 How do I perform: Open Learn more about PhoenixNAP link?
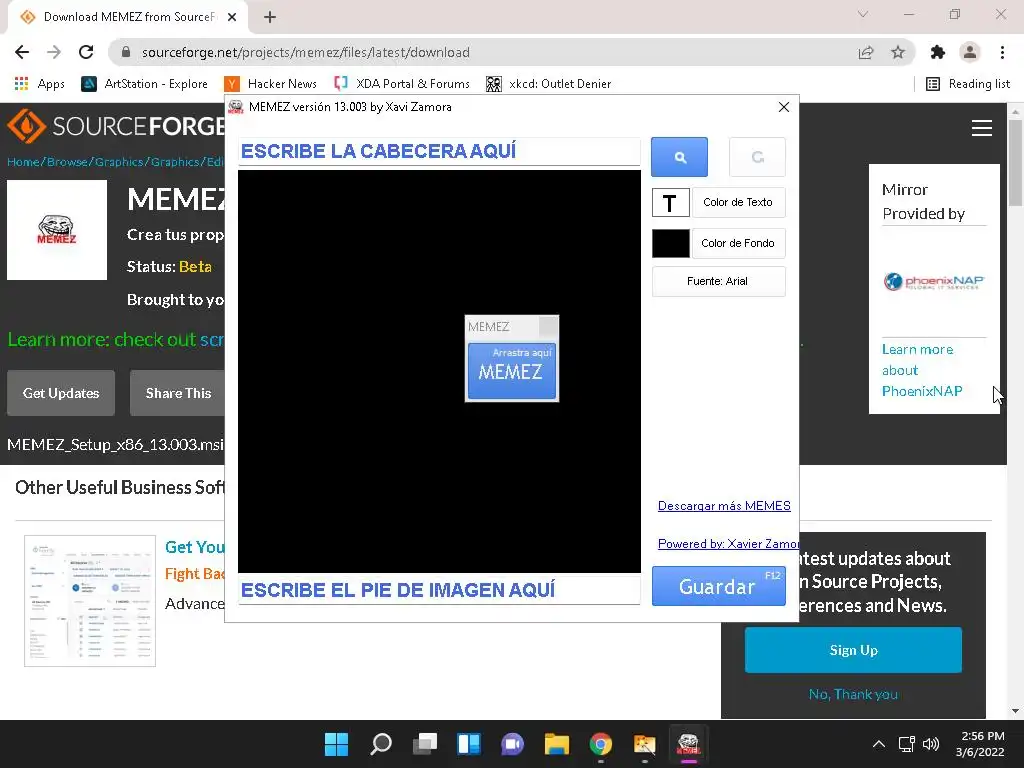tap(921, 370)
